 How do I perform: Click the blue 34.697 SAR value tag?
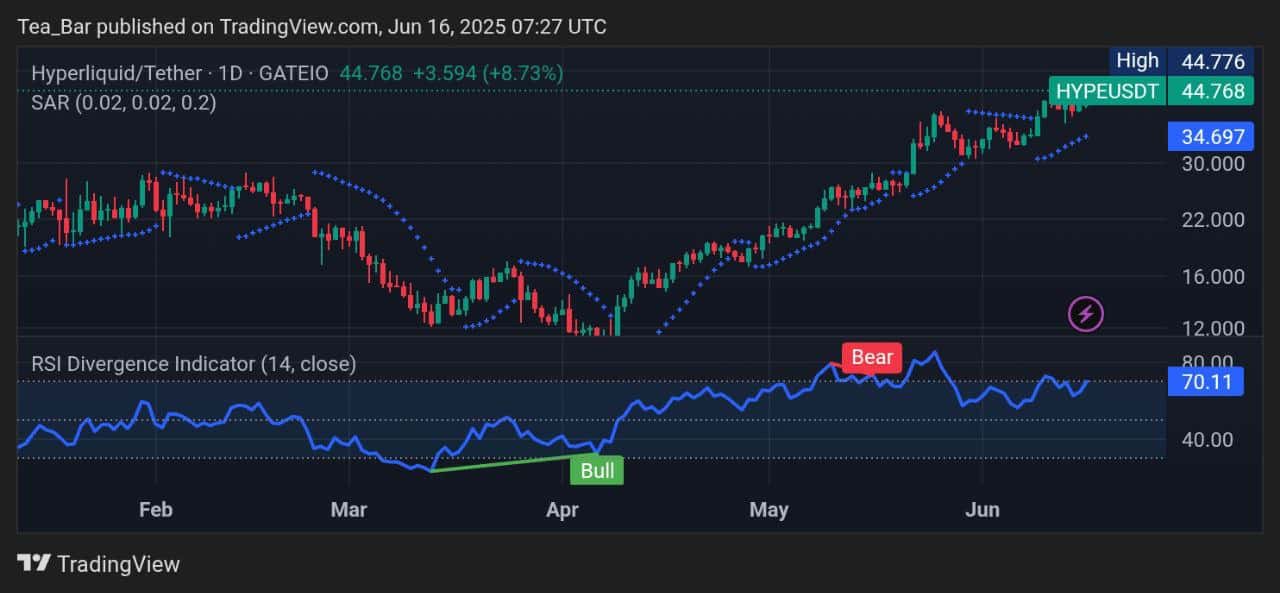[1212, 136]
